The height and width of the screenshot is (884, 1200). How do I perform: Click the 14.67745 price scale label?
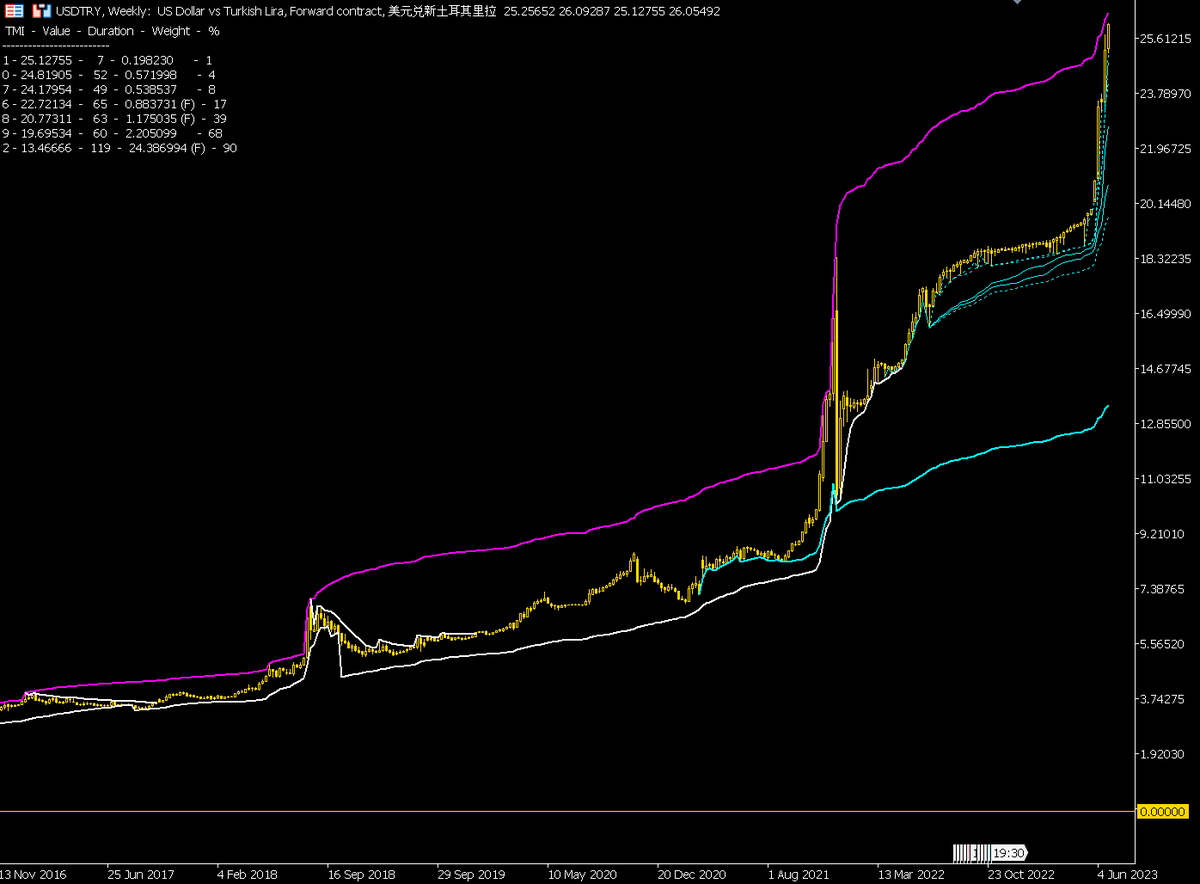click(1166, 369)
